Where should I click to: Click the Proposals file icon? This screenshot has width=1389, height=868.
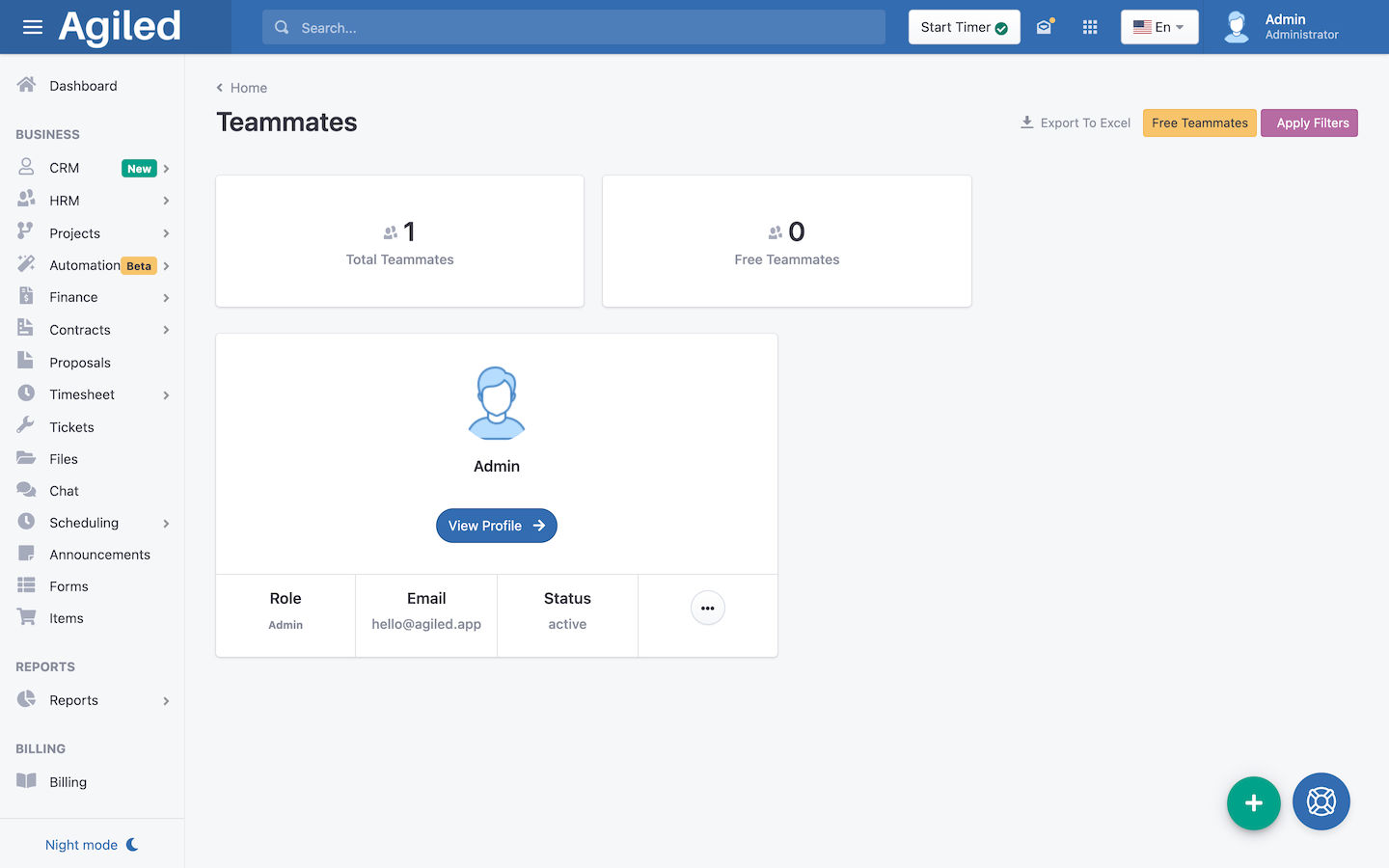[25, 362]
